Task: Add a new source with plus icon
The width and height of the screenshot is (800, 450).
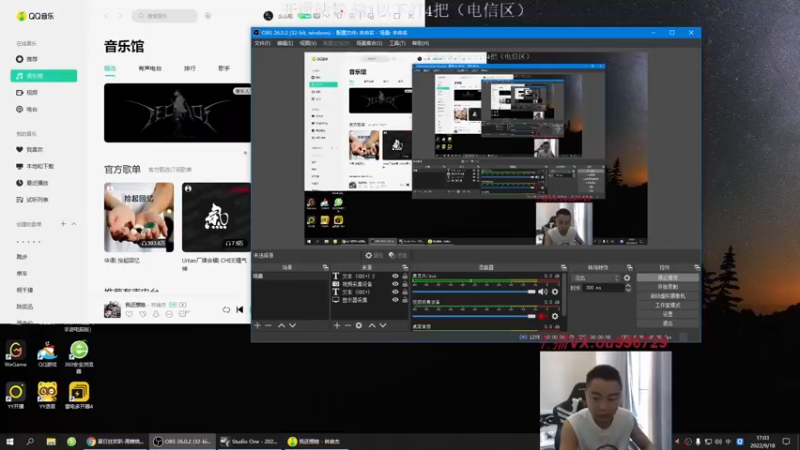Action: tap(337, 326)
